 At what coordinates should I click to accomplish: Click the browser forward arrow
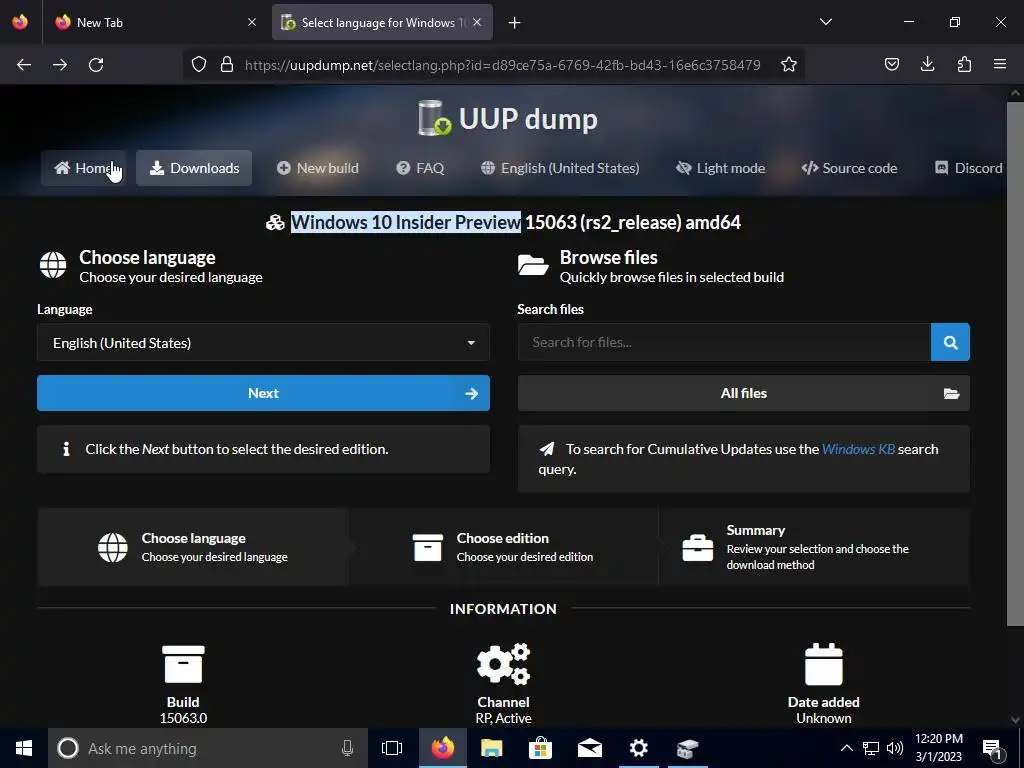click(60, 65)
